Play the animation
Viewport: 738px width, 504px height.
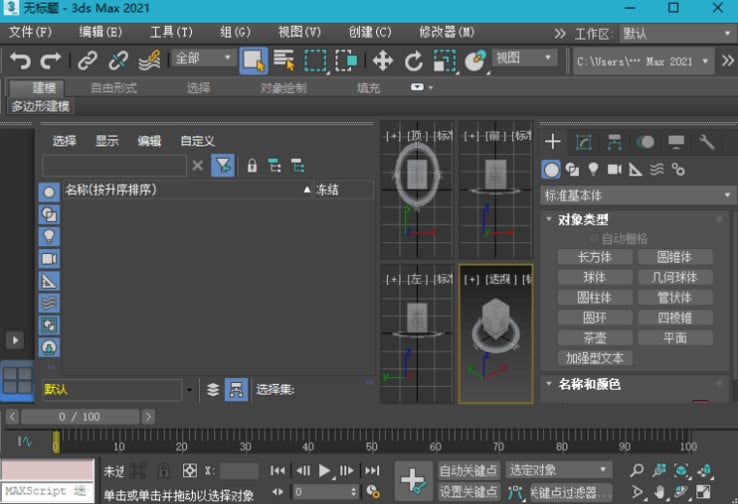pos(324,471)
